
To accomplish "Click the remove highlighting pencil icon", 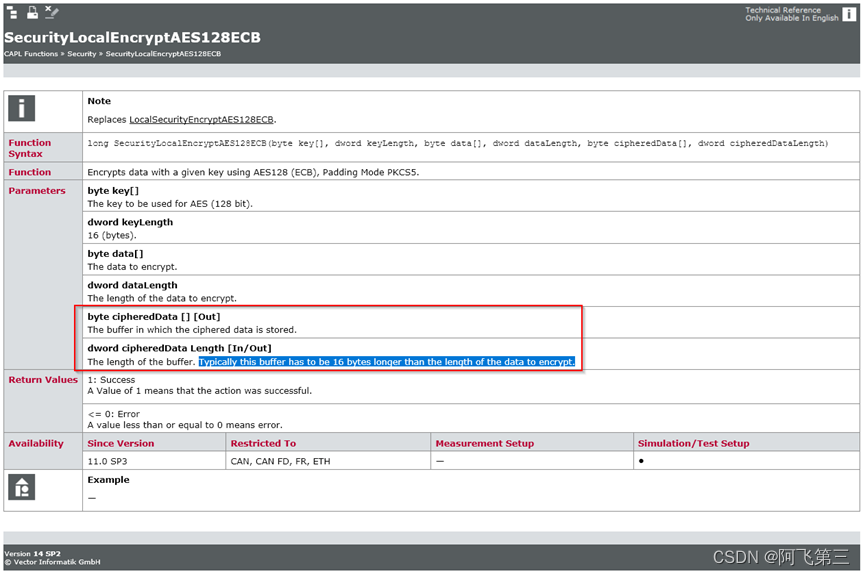I will coord(52,12).
